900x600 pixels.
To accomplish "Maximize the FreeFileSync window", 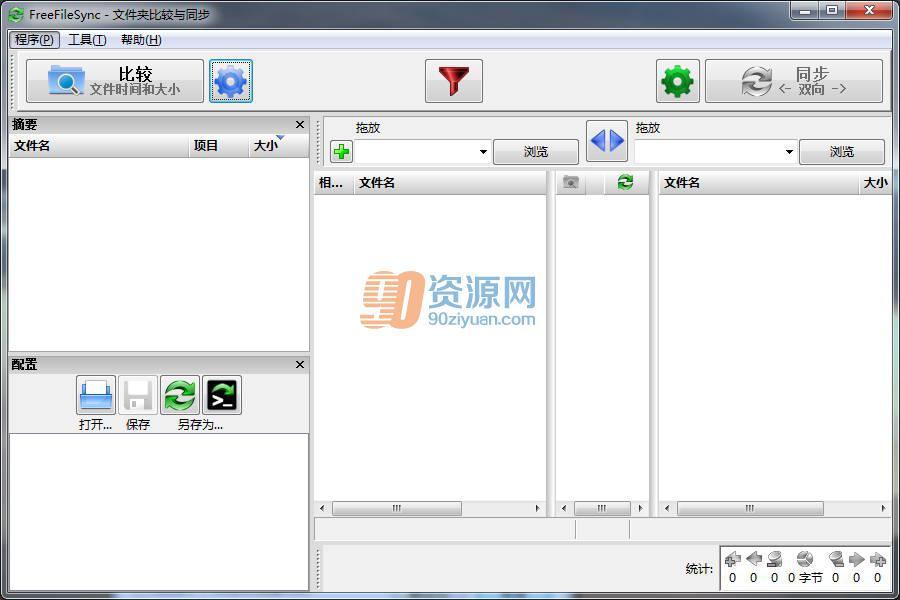I will (832, 10).
